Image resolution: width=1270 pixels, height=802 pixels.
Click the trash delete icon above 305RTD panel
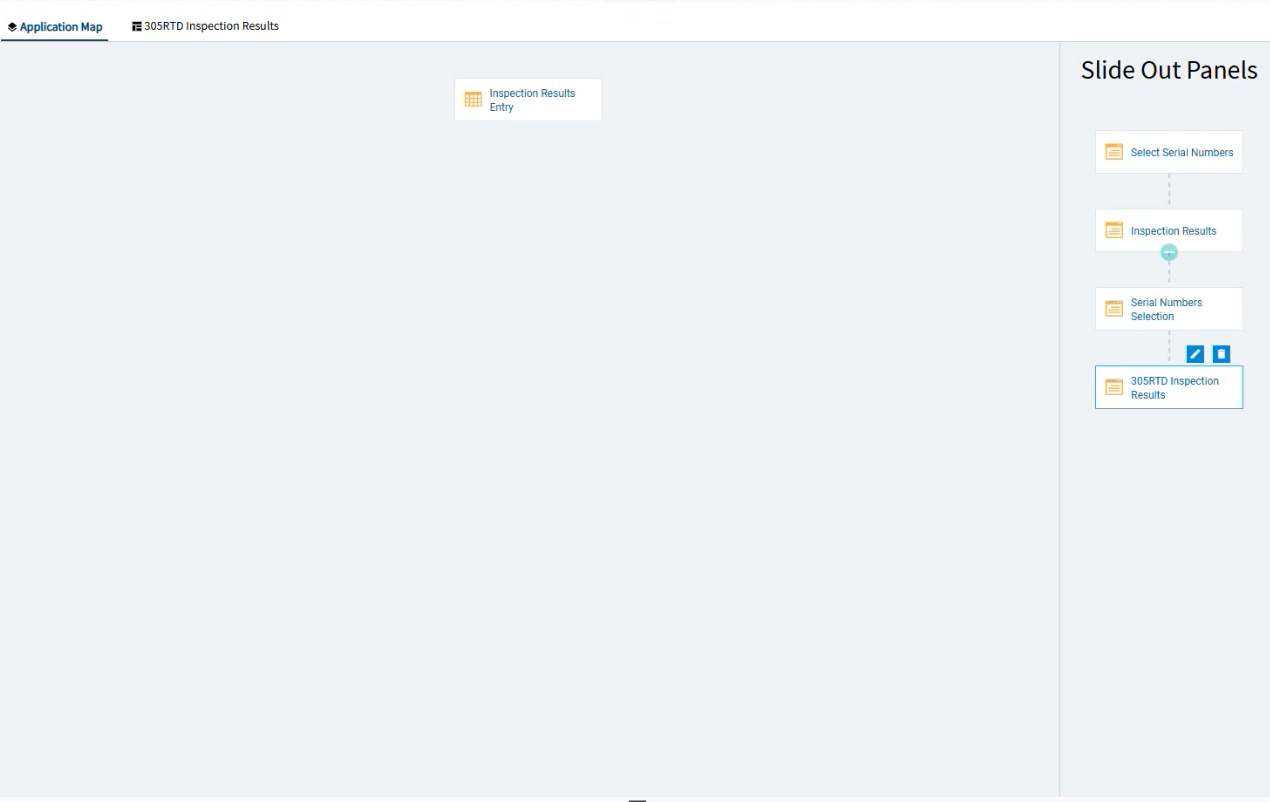pos(1221,354)
